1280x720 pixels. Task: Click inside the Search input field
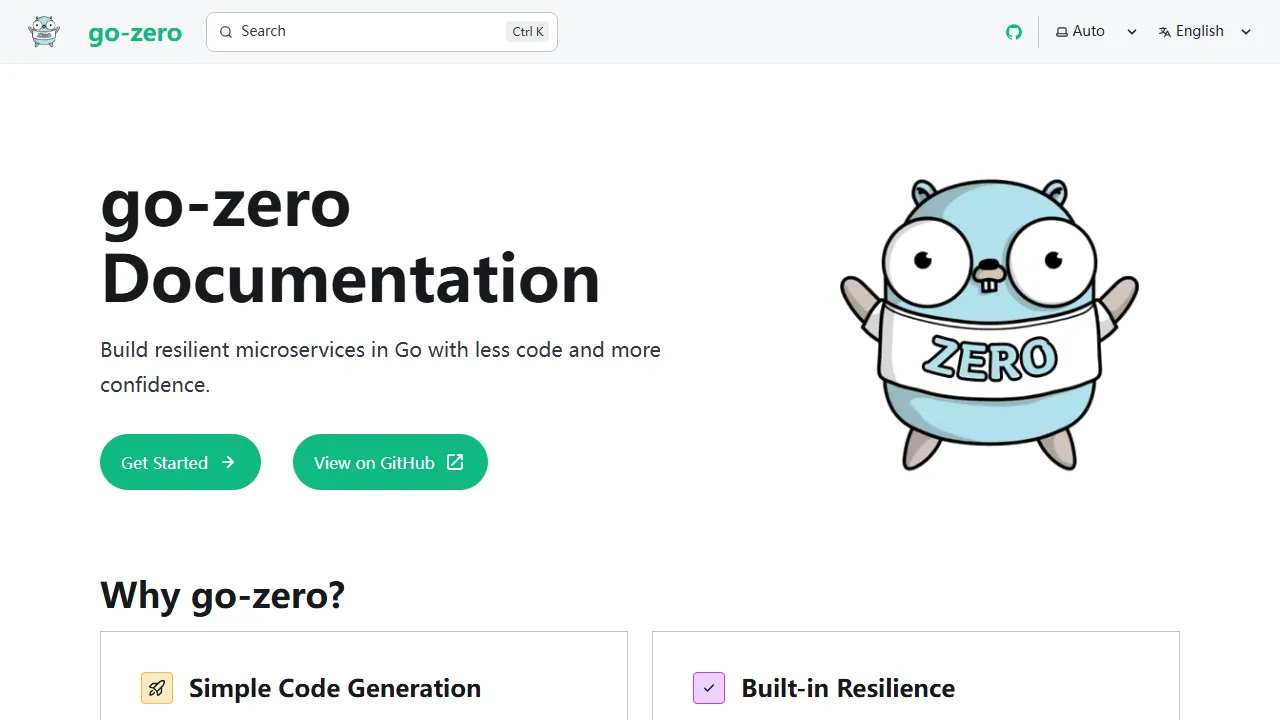click(360, 31)
